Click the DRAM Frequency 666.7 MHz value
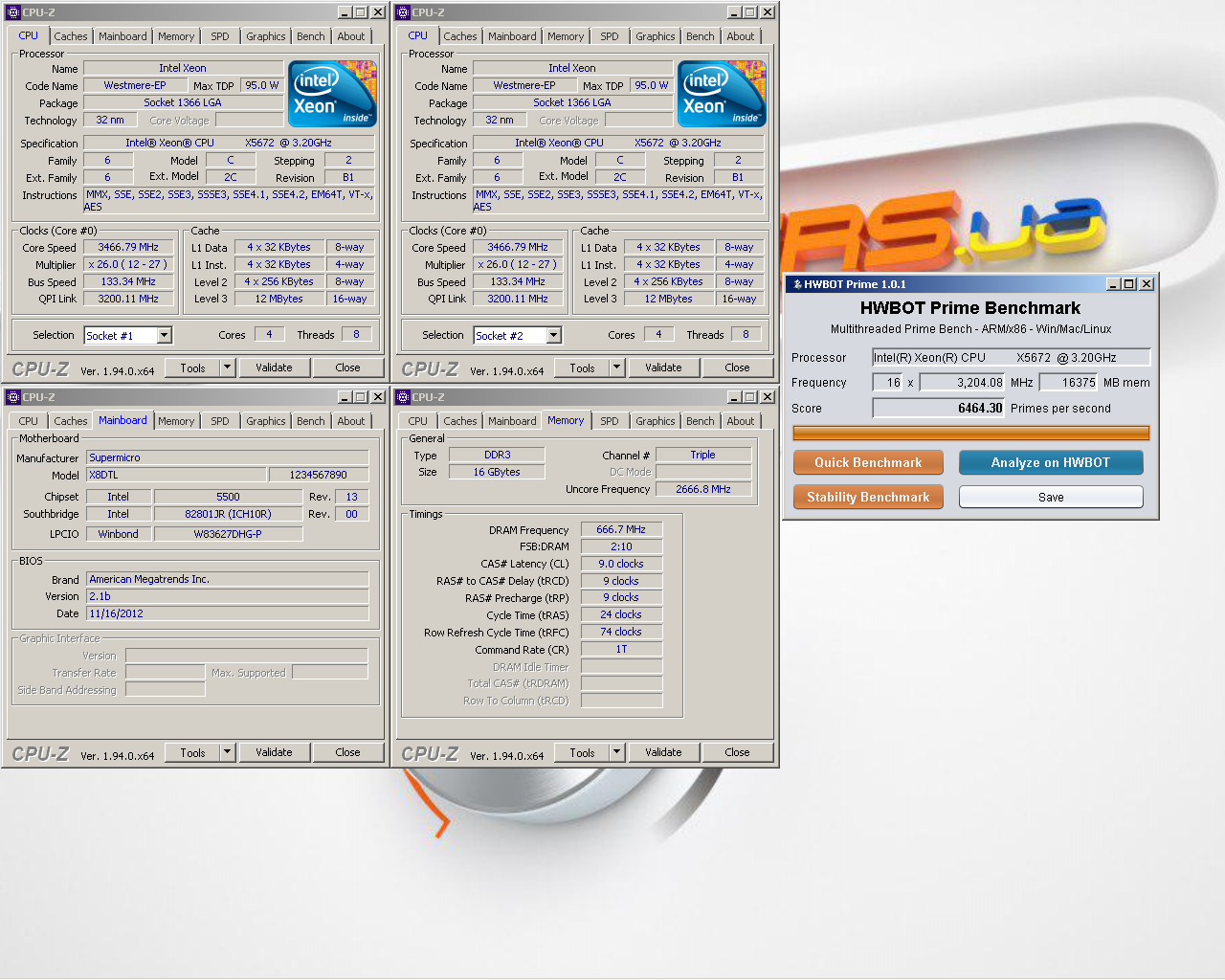This screenshot has width=1225, height=980. (621, 529)
